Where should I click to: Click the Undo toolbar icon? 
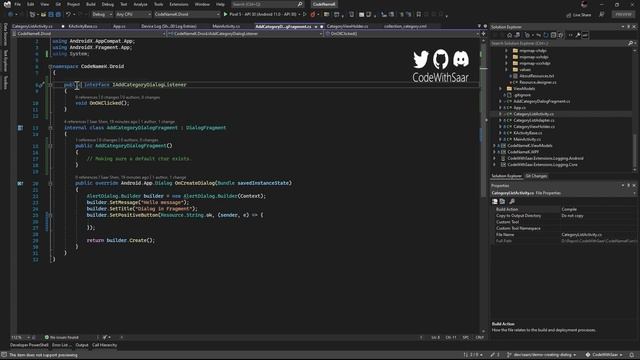[x=68, y=14]
